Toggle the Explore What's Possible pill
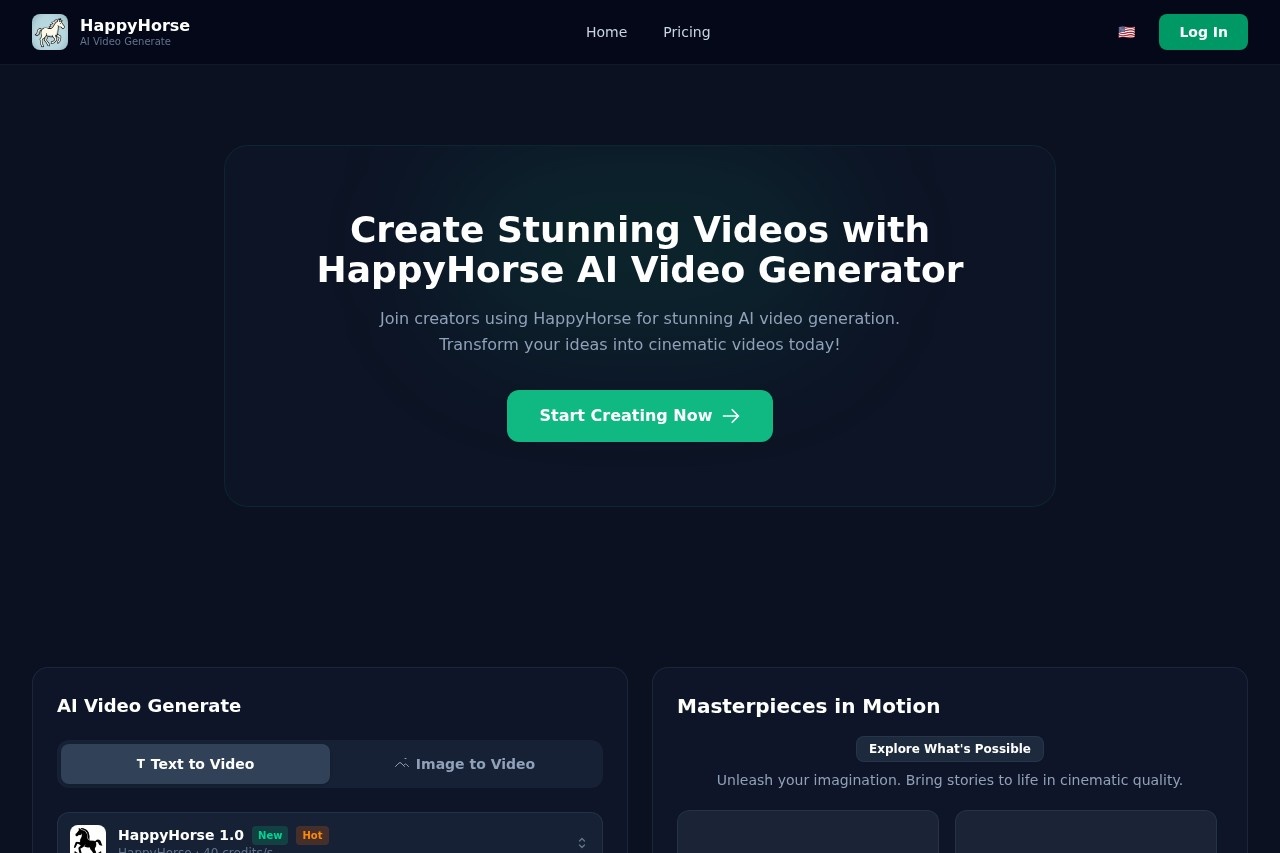The width and height of the screenshot is (1280, 853). click(x=949, y=748)
